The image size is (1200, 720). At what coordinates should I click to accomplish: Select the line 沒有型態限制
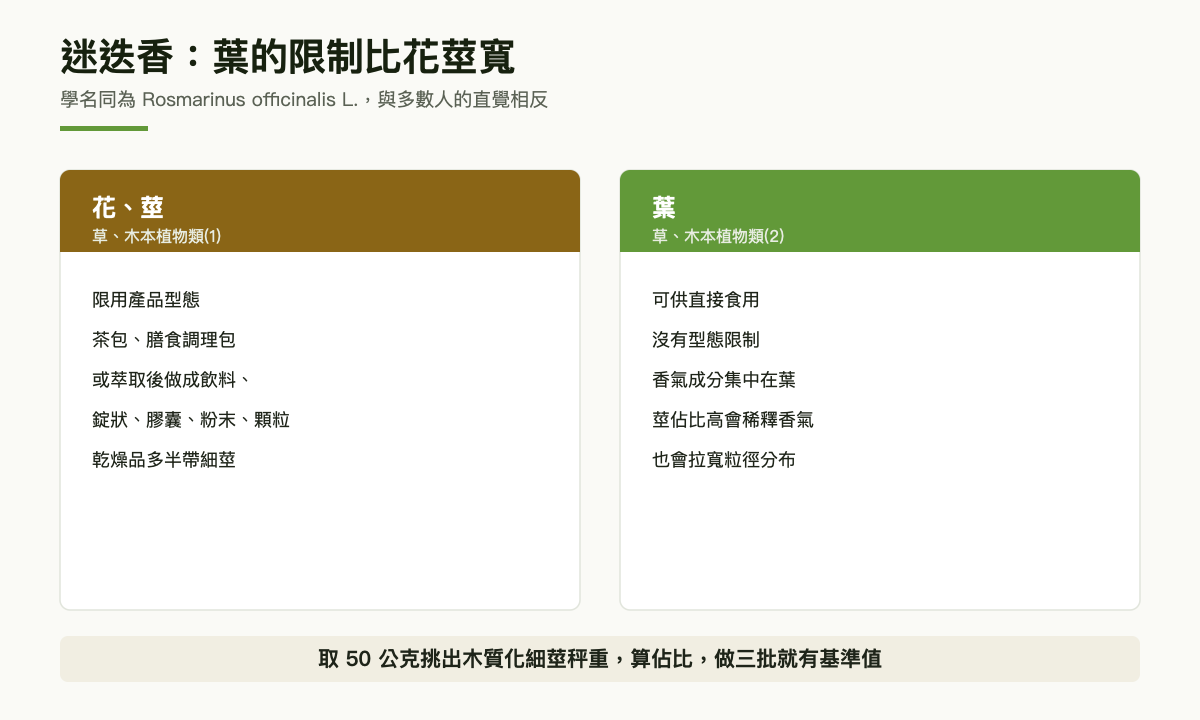706,340
